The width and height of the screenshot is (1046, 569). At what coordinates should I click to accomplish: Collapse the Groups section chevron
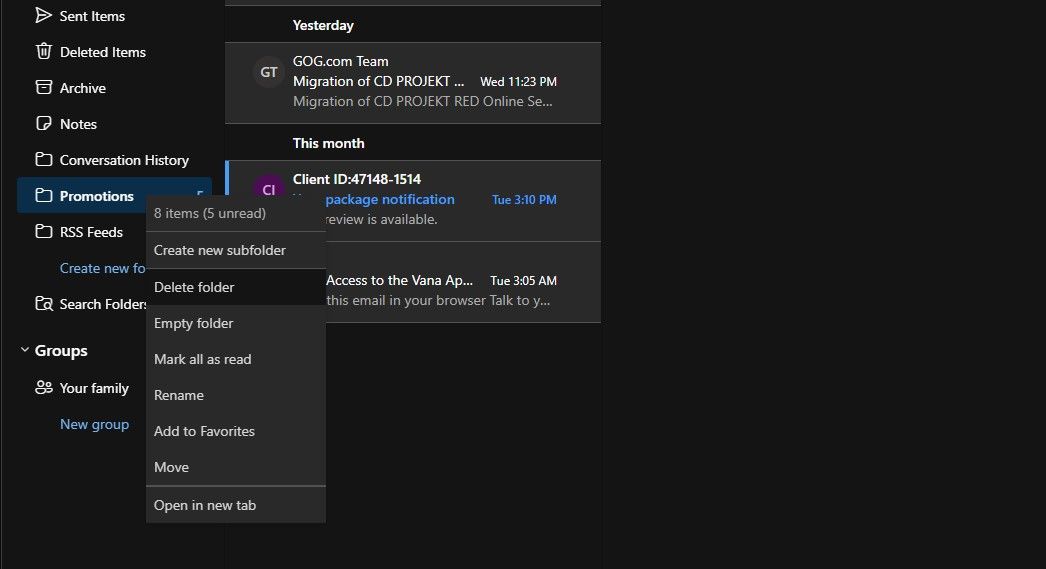pyautogui.click(x=25, y=350)
